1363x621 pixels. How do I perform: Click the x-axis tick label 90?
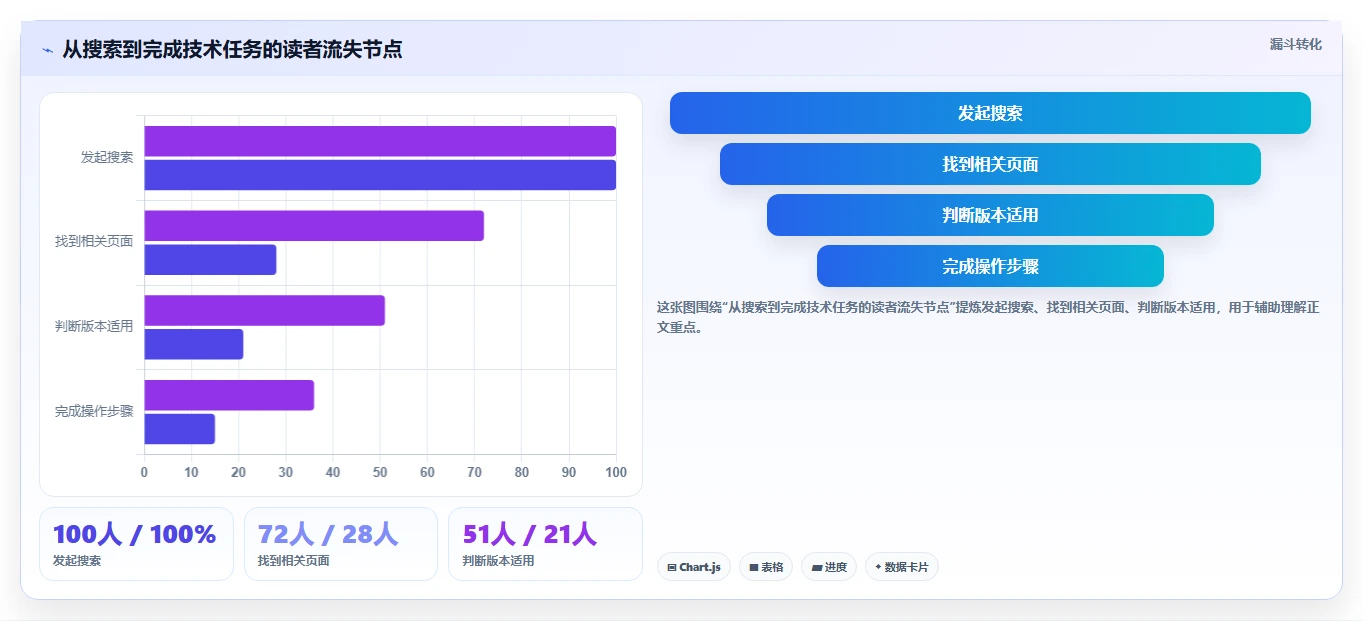(x=569, y=472)
